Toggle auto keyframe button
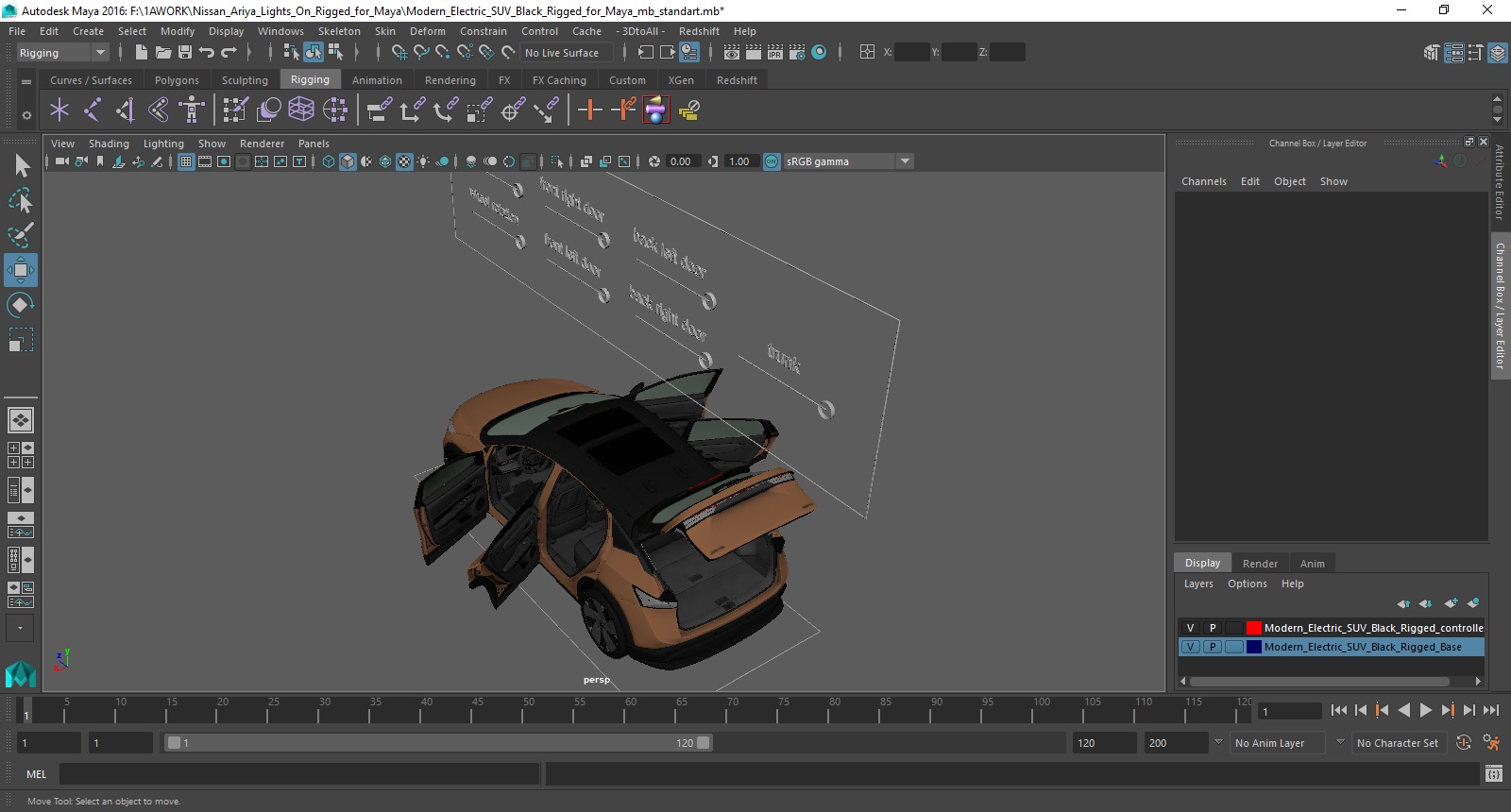1511x812 pixels. pos(1463,743)
